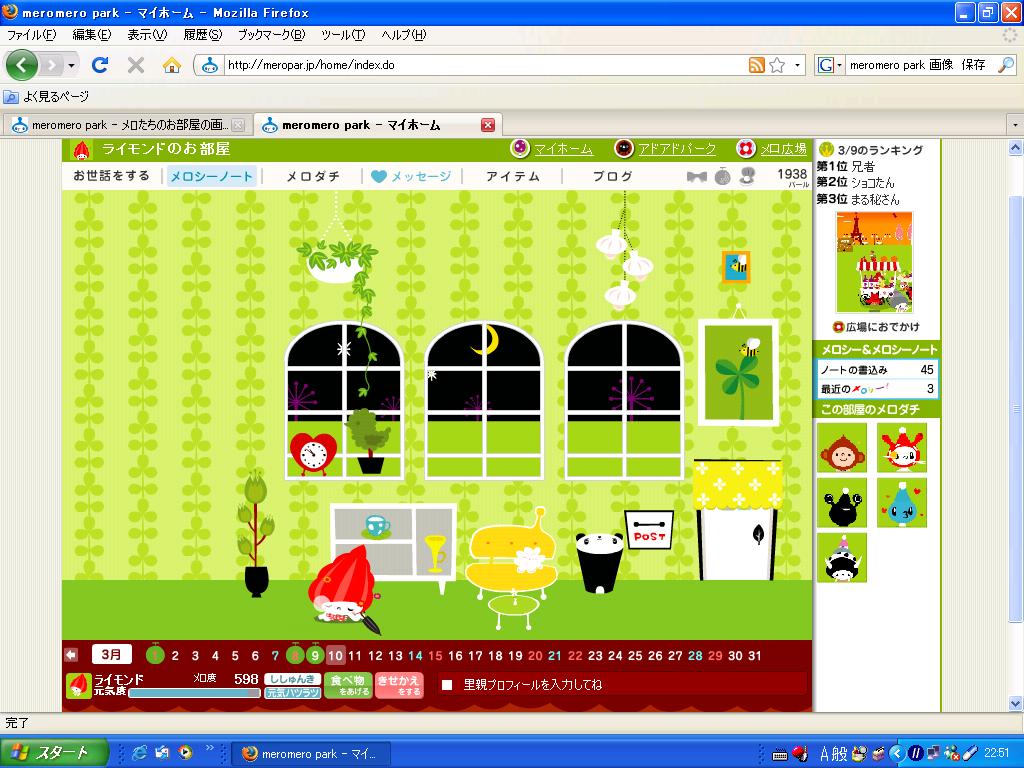Click the white door with yellow awning

point(738,520)
